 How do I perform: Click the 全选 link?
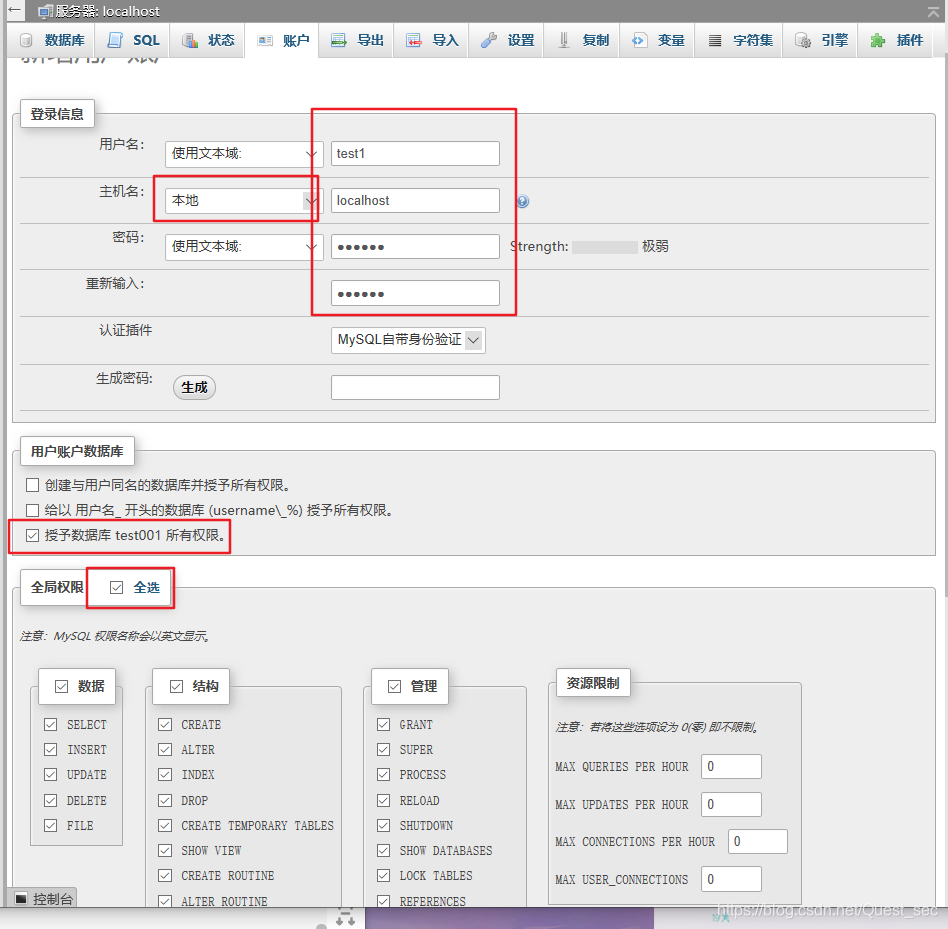point(146,588)
